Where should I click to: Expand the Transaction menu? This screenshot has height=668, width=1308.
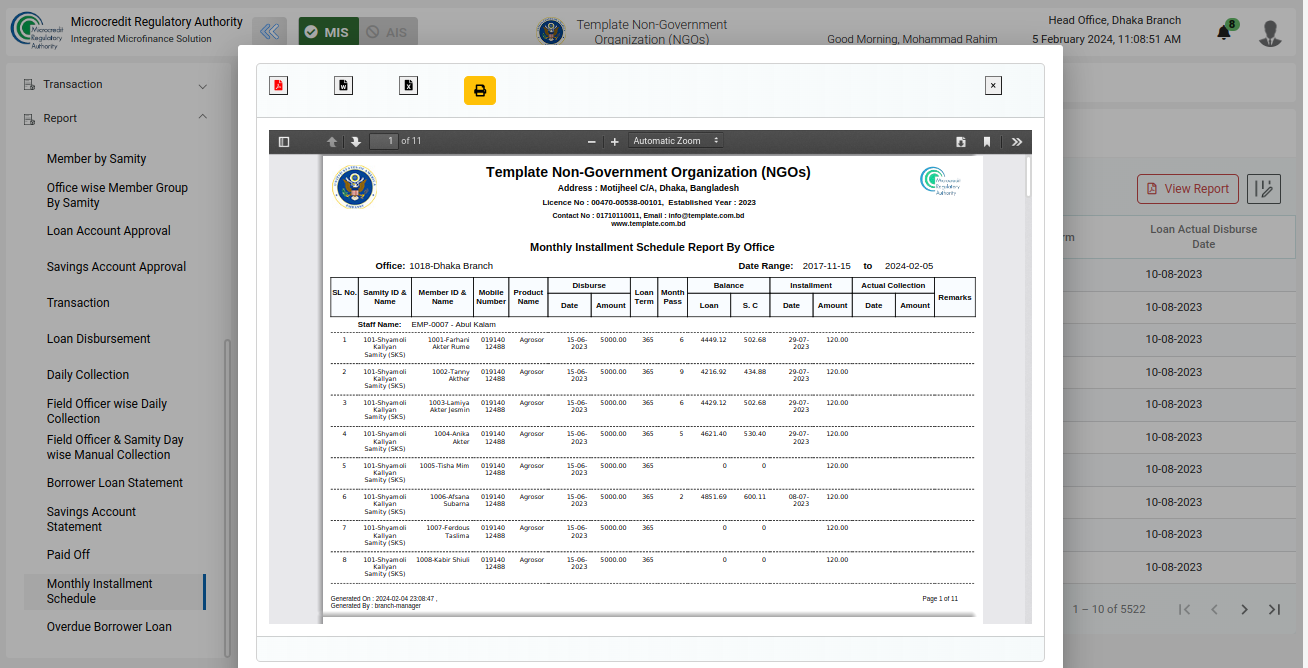[x=115, y=85]
